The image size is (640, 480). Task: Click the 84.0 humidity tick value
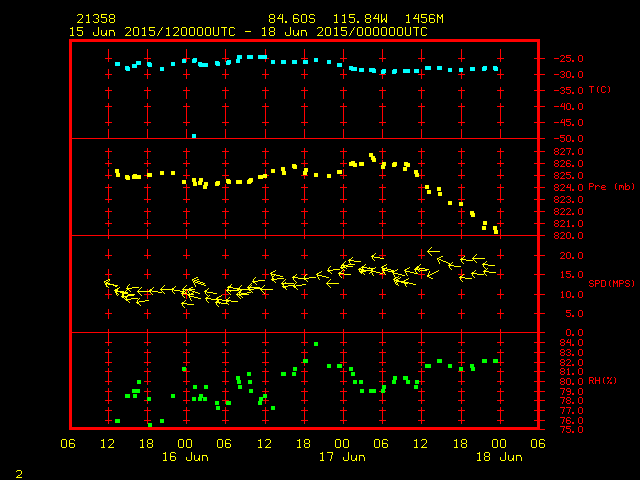571,343
